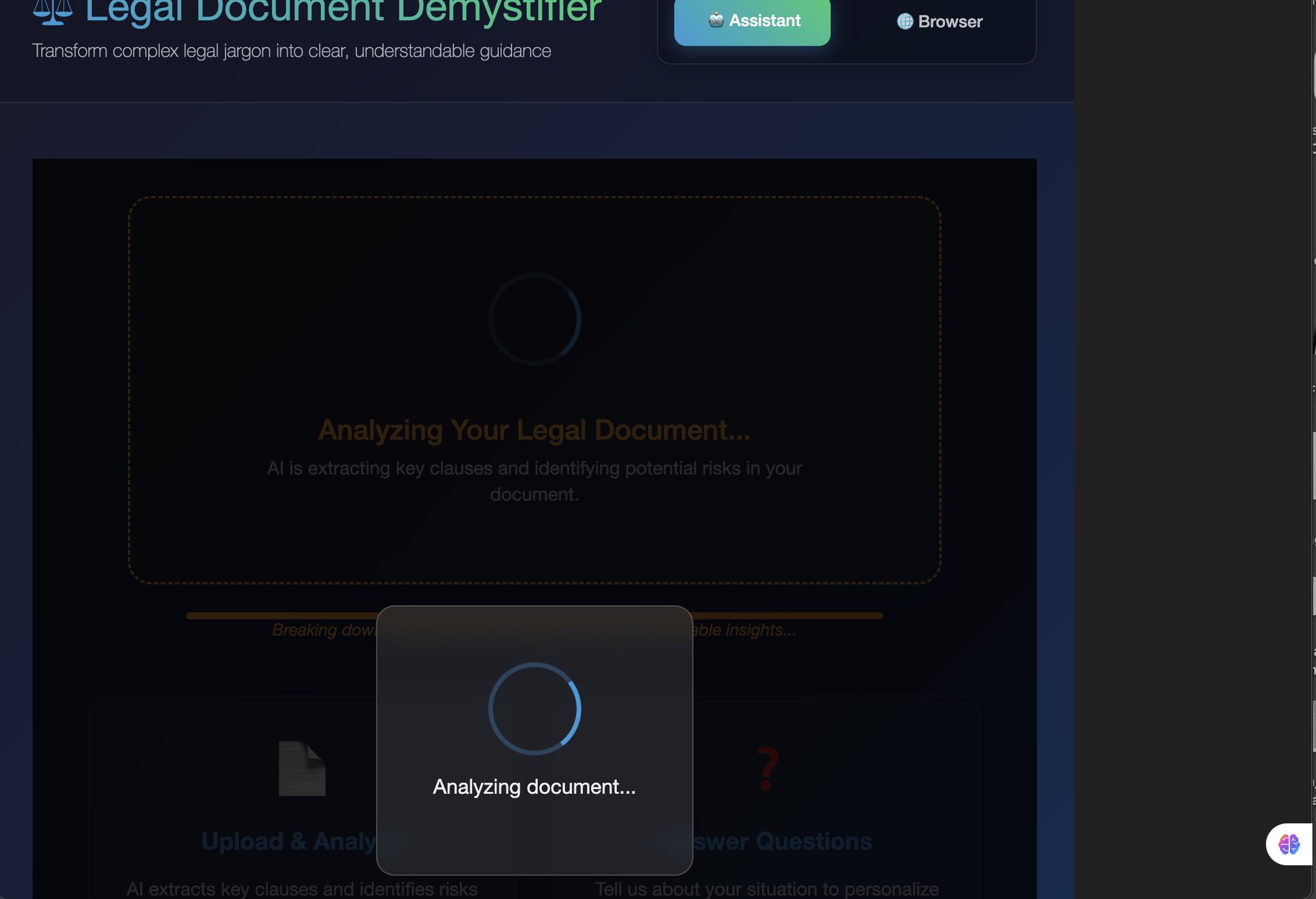Screen dimensions: 1316x899
Task: Click the red question mark icon
Action: [x=767, y=769]
